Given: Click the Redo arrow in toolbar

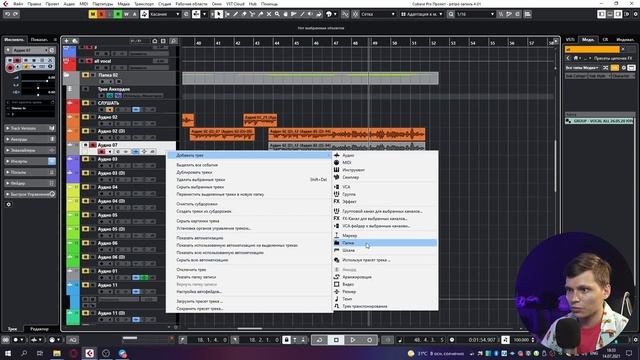Looking at the screenshot, I should [x=16, y=14].
